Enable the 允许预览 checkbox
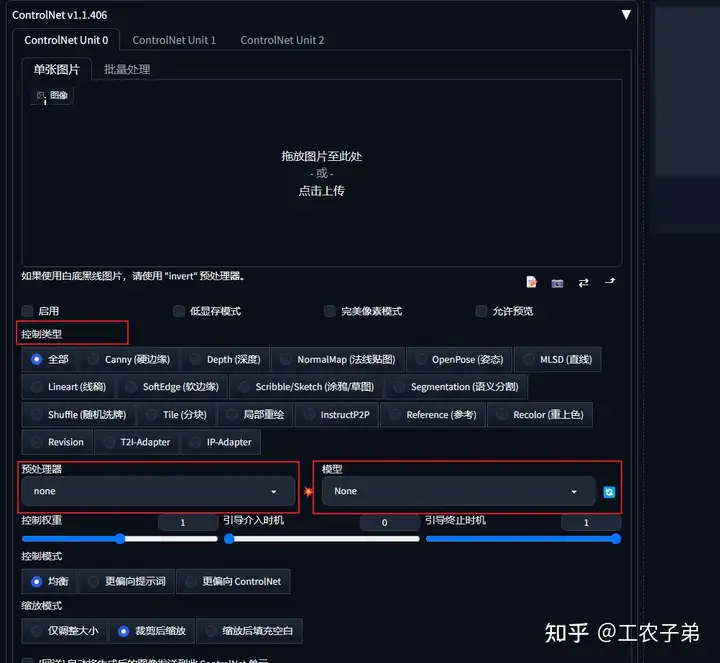 (x=481, y=311)
